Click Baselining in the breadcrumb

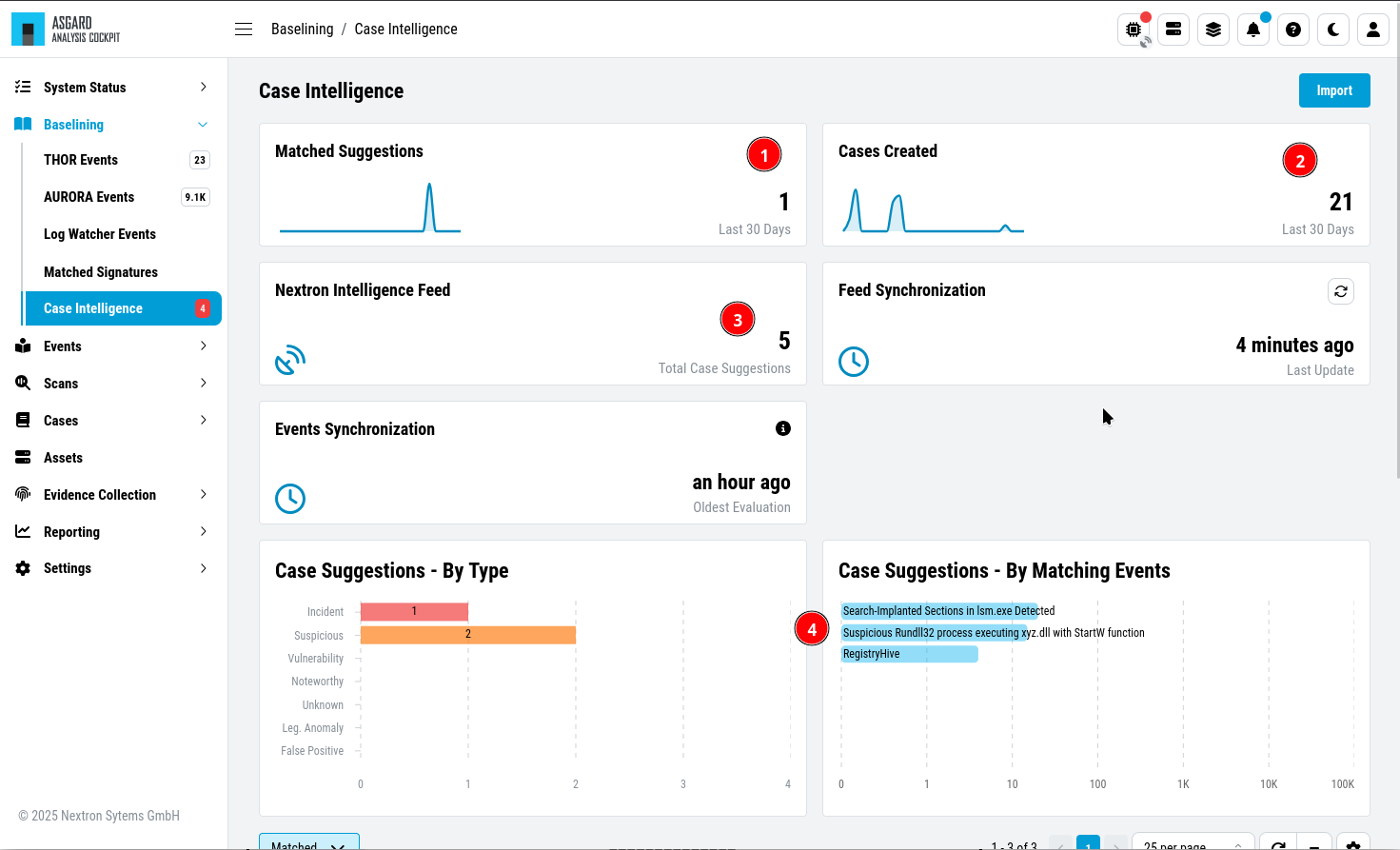pyautogui.click(x=303, y=30)
